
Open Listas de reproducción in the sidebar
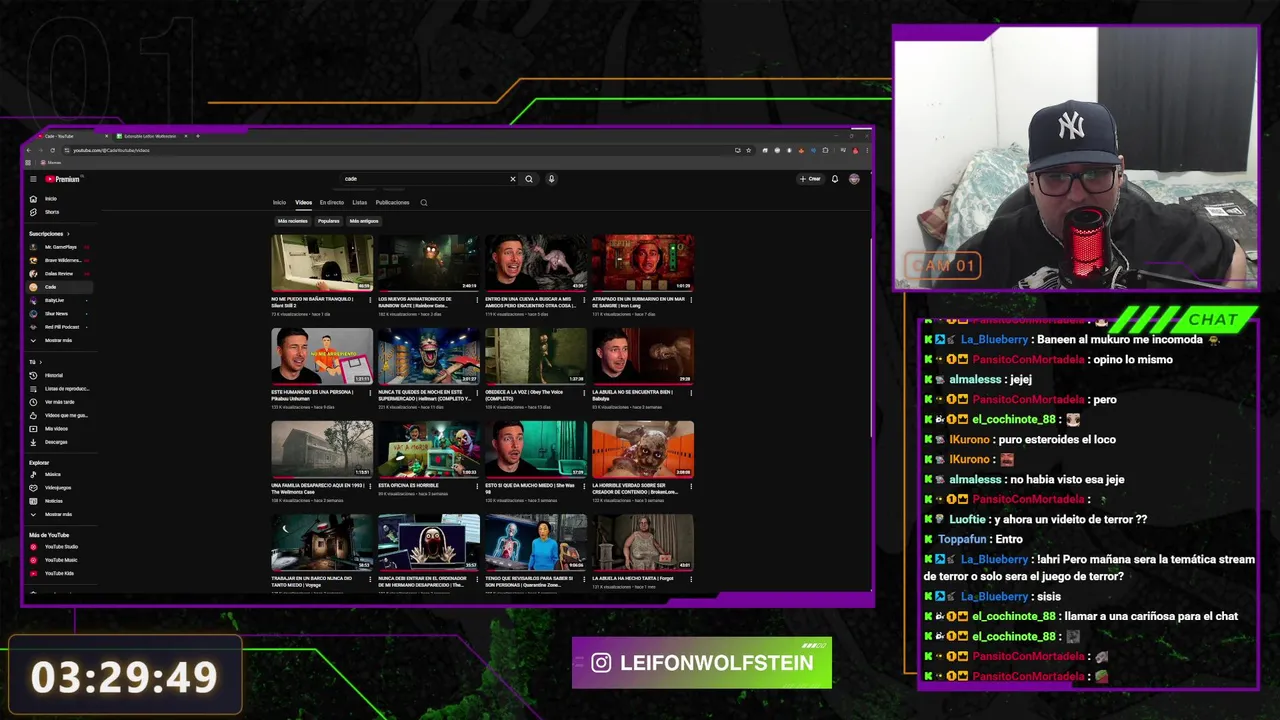coord(60,388)
